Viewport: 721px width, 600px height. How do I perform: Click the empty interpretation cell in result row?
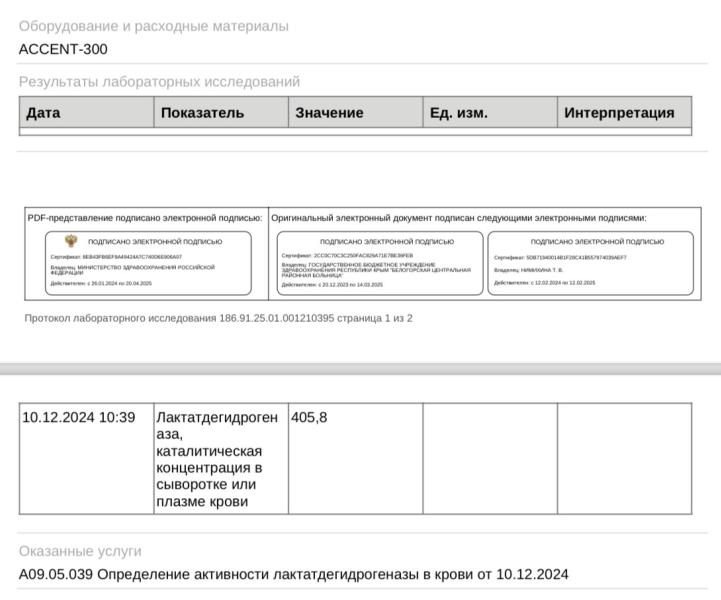pyautogui.click(x=624, y=459)
